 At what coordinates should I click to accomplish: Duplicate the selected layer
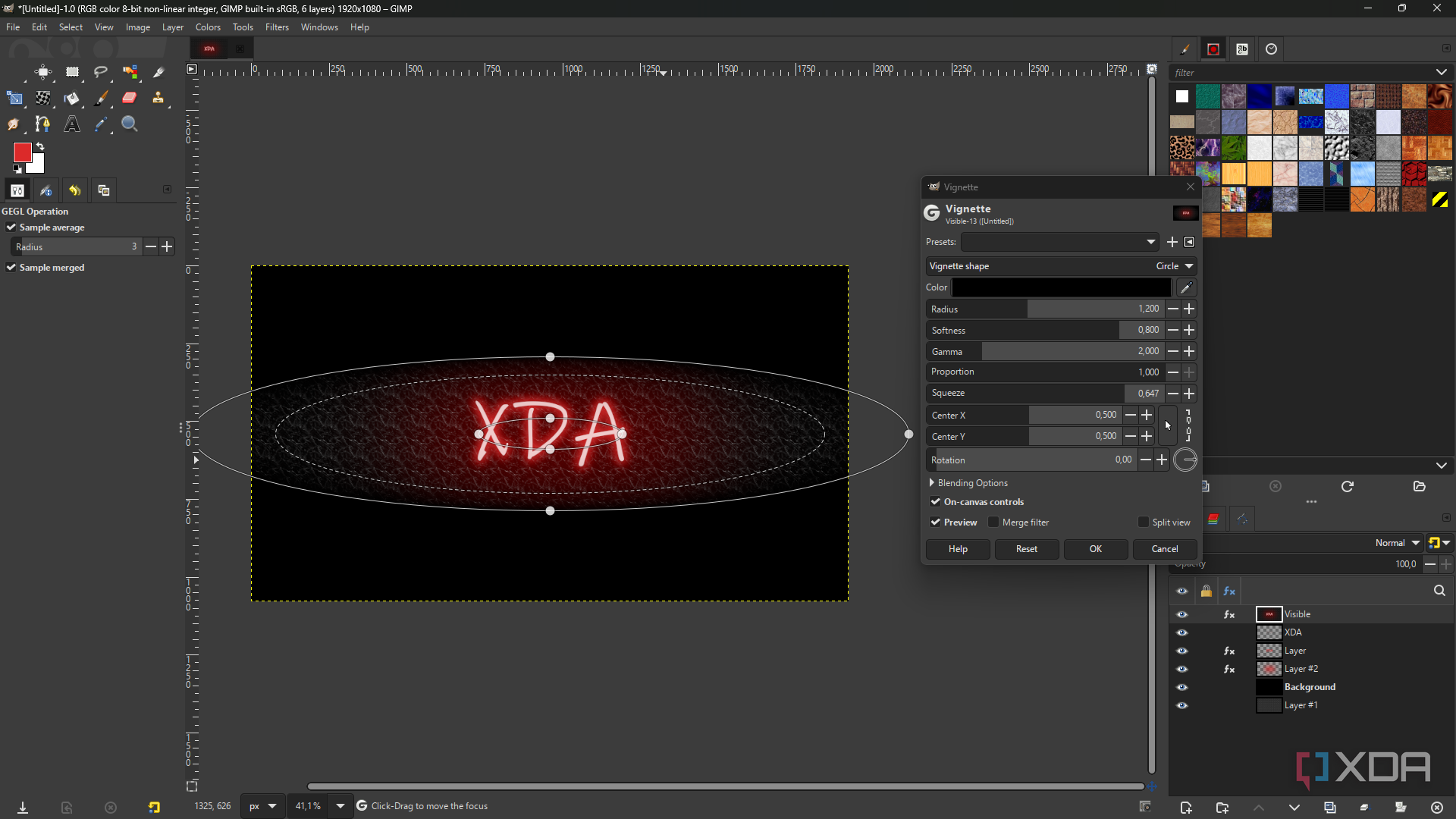tap(1330, 808)
